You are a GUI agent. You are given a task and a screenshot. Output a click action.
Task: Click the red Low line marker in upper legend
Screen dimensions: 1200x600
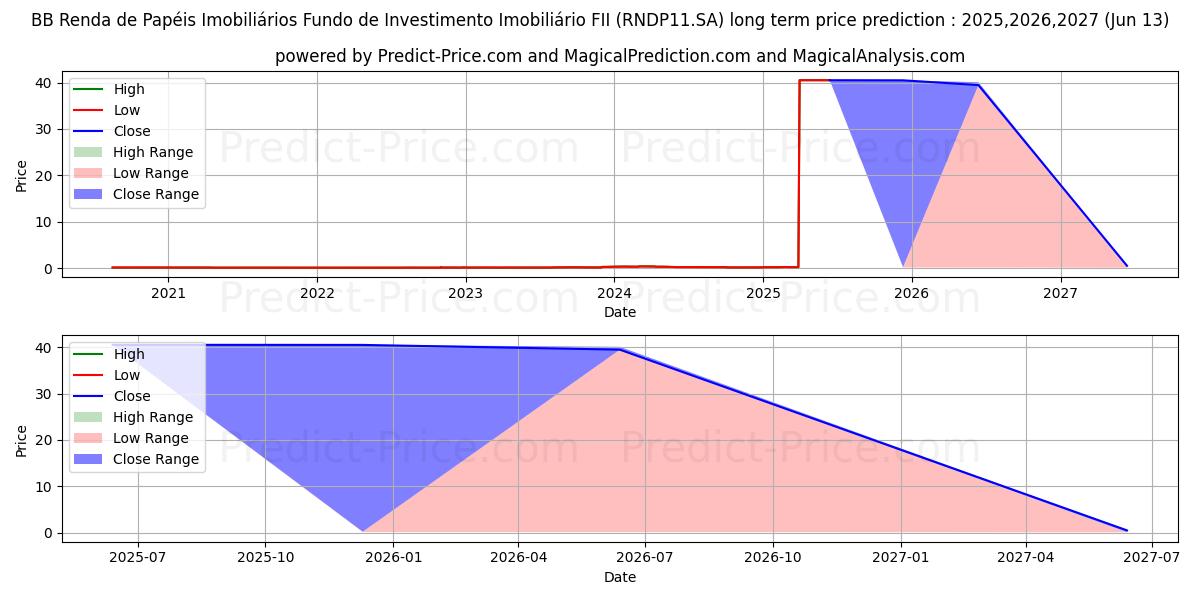(x=91, y=111)
